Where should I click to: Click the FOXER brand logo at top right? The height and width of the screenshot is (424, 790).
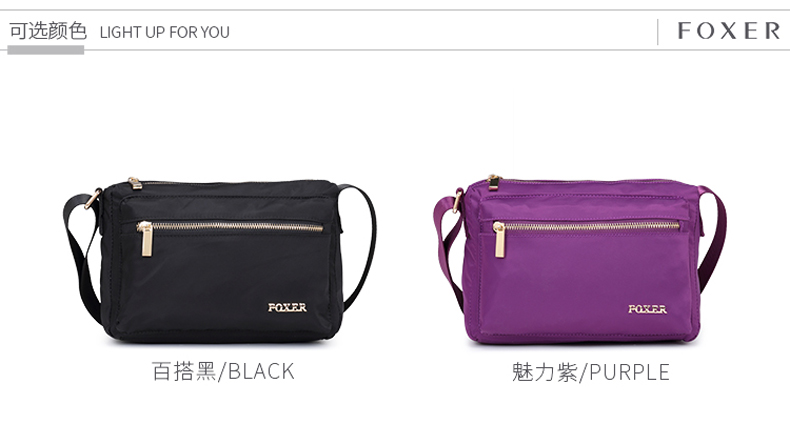coord(729,31)
